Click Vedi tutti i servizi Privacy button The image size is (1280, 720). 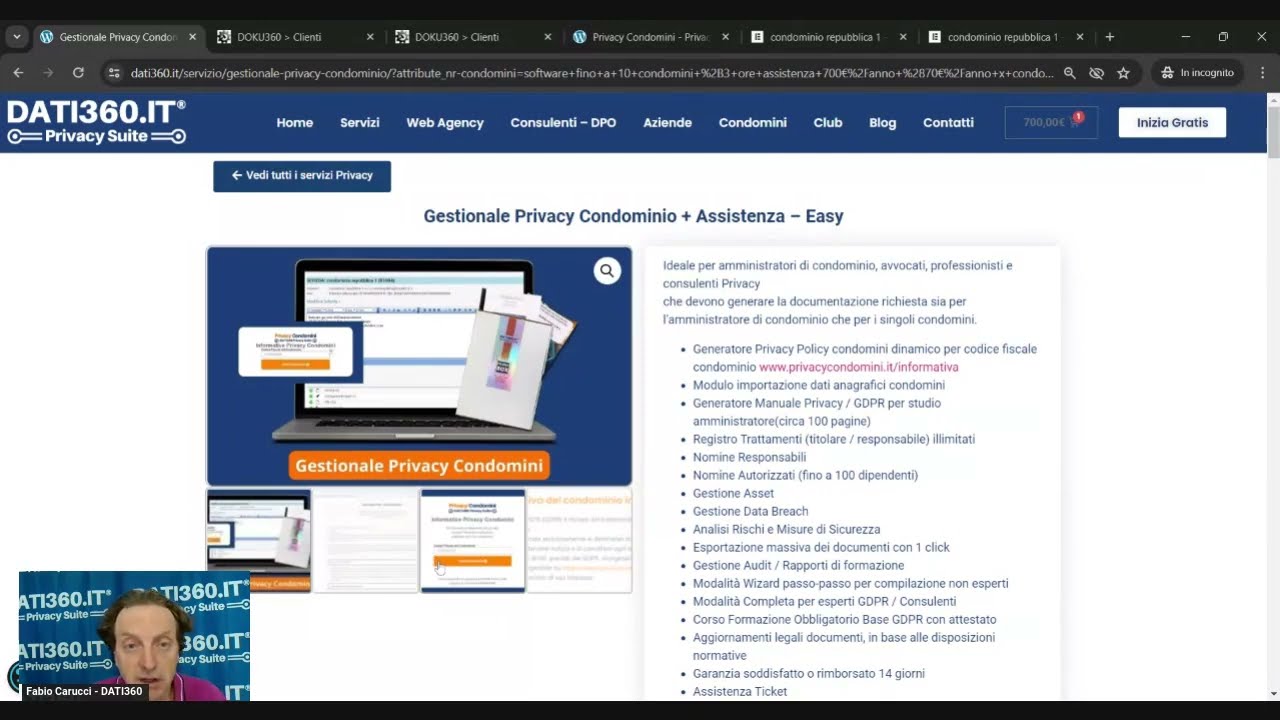(x=302, y=176)
